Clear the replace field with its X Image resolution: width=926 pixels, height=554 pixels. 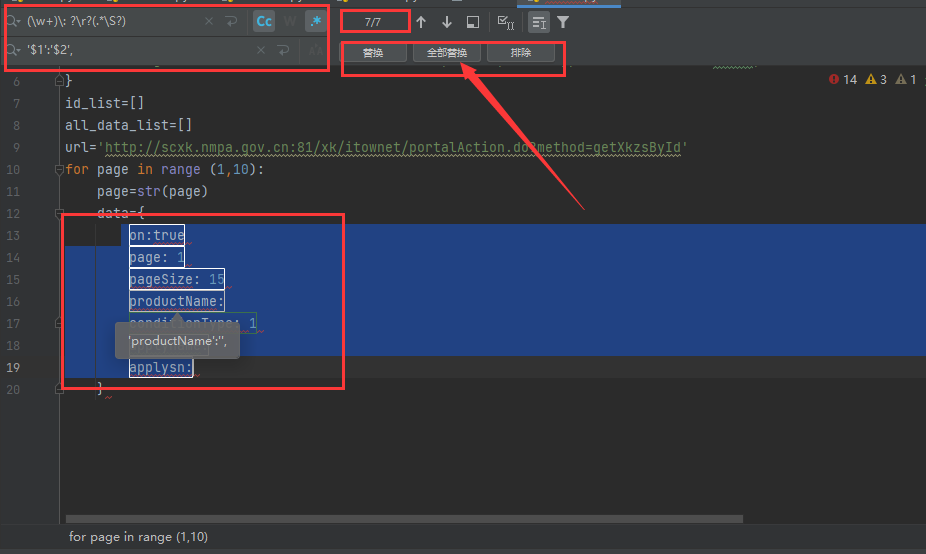[261, 50]
